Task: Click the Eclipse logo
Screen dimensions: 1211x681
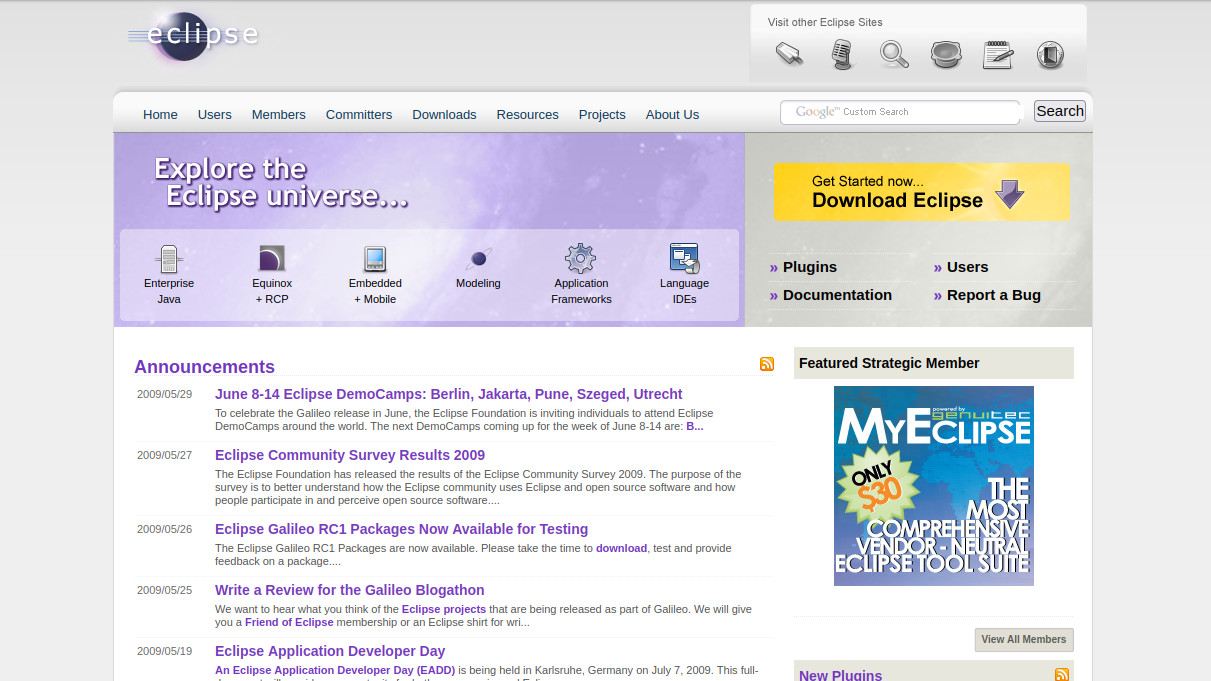Action: (194, 36)
